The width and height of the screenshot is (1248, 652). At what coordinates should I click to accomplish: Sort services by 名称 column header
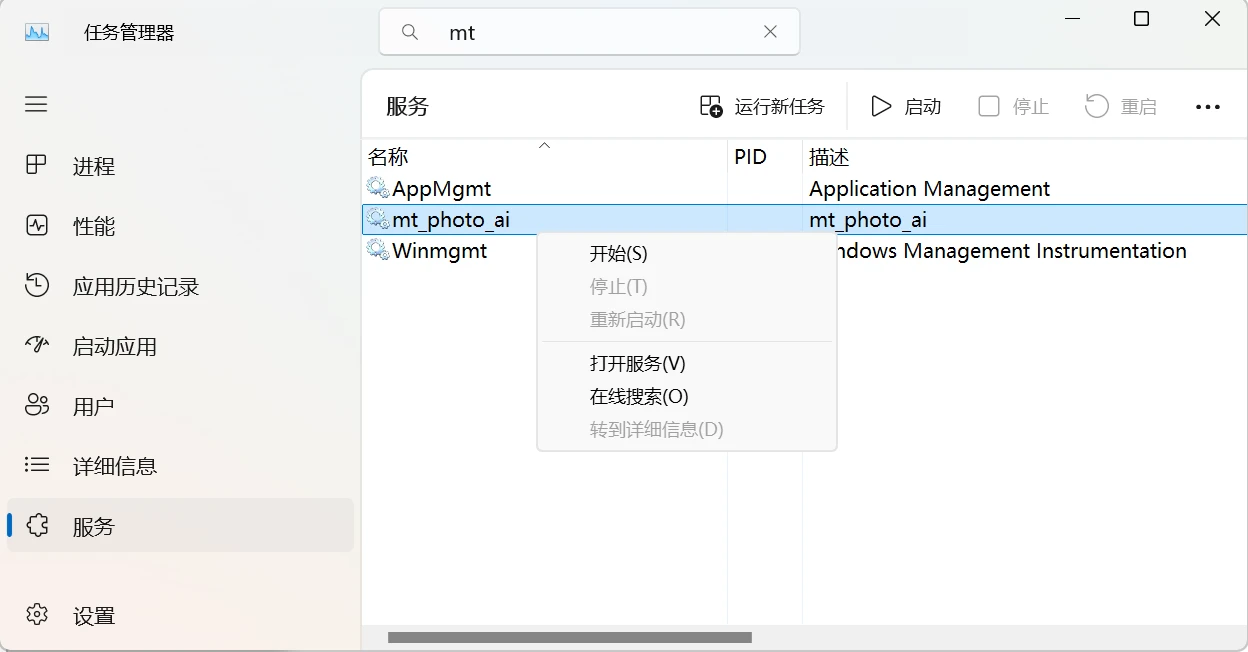pyautogui.click(x=388, y=157)
